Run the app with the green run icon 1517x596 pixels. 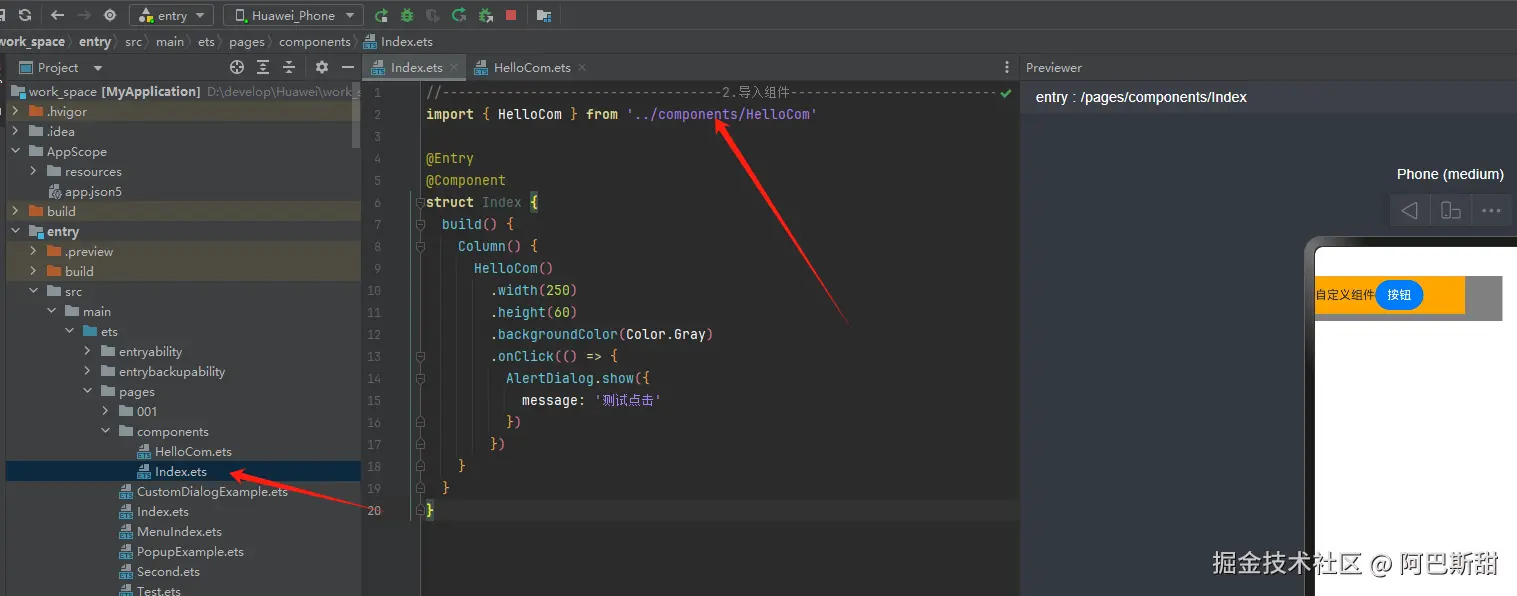click(x=381, y=15)
